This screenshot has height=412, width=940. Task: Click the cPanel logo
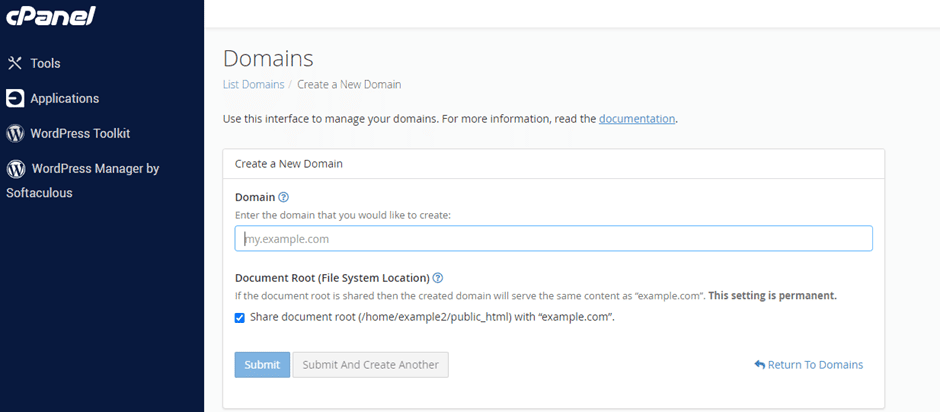pyautogui.click(x=50, y=15)
